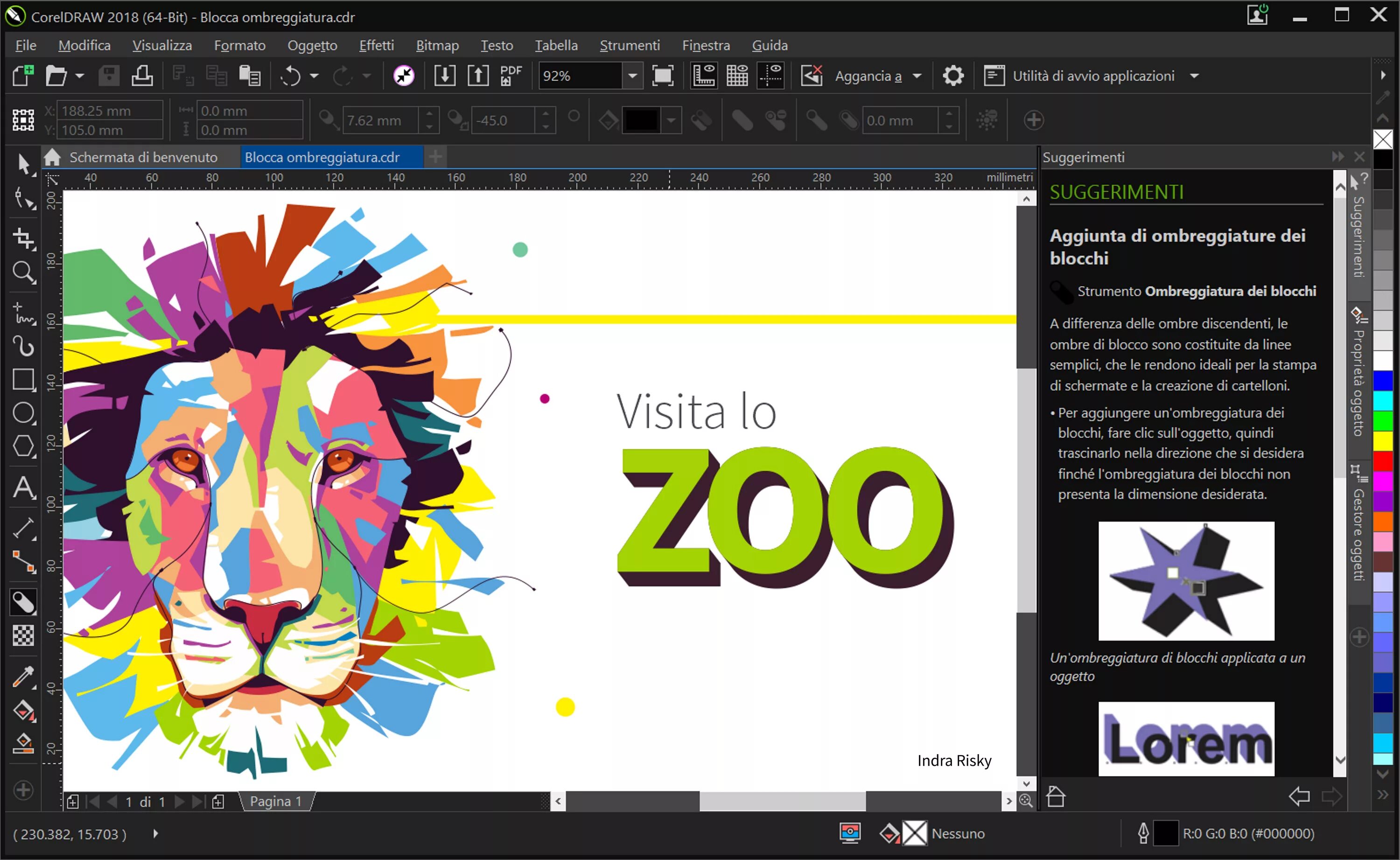Select the Eyedropper tool
1400x860 pixels.
point(23,677)
